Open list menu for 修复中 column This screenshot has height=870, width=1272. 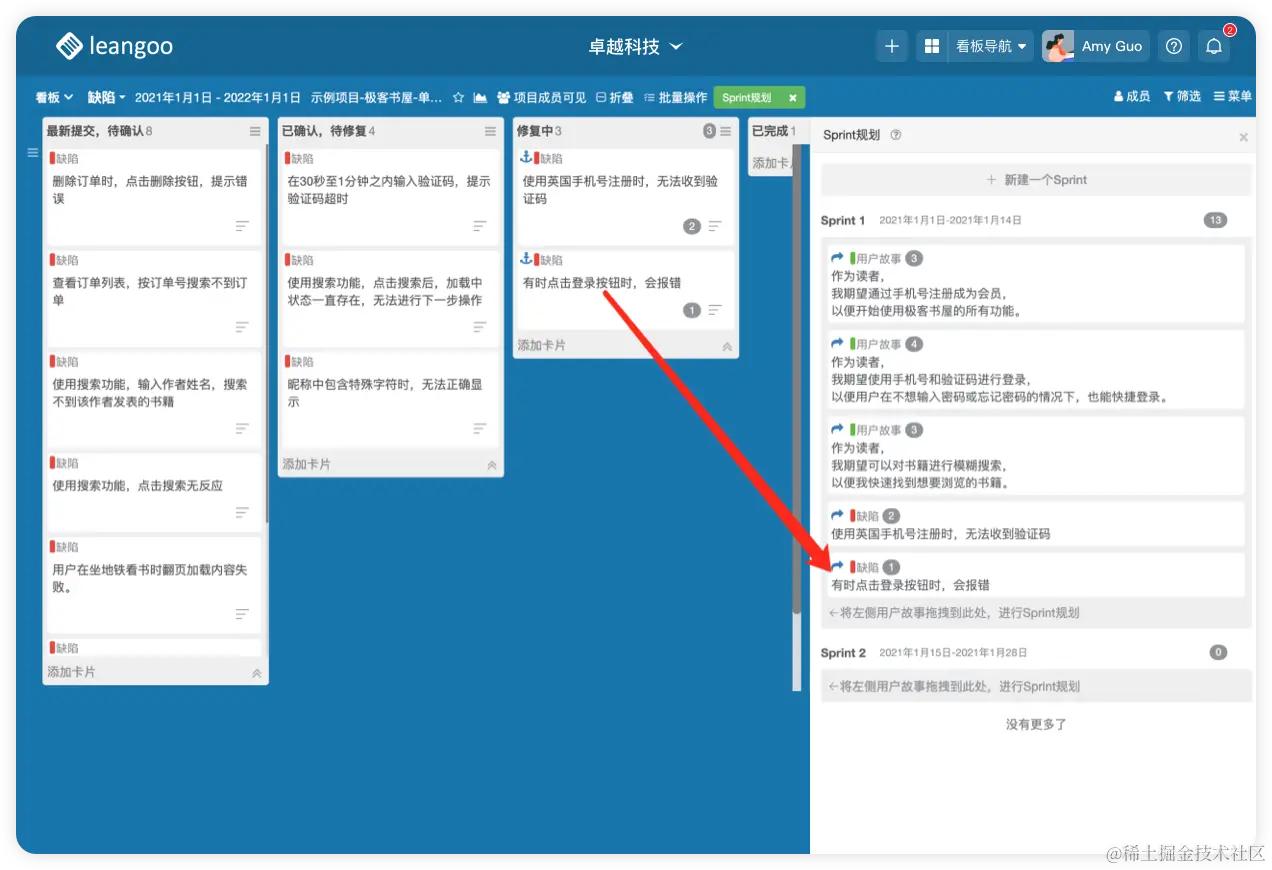(725, 131)
